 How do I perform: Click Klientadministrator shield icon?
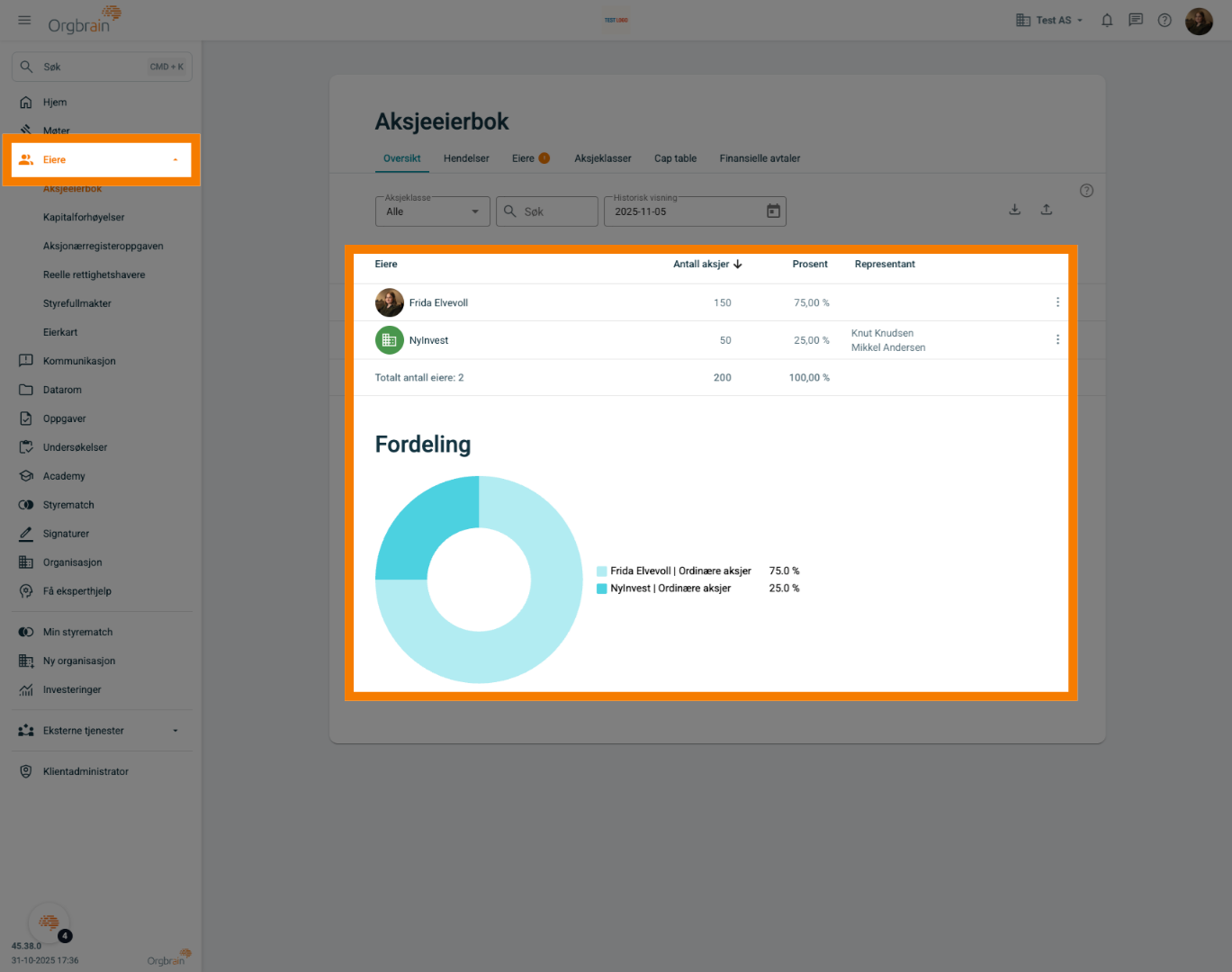click(x=26, y=771)
